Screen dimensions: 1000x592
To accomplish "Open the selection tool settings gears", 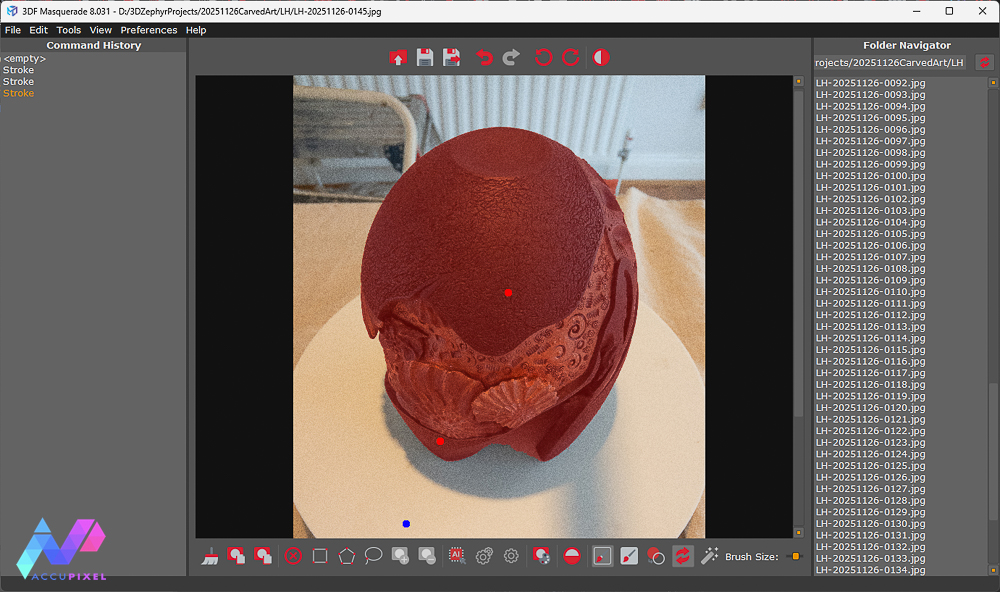I will pos(482,556).
